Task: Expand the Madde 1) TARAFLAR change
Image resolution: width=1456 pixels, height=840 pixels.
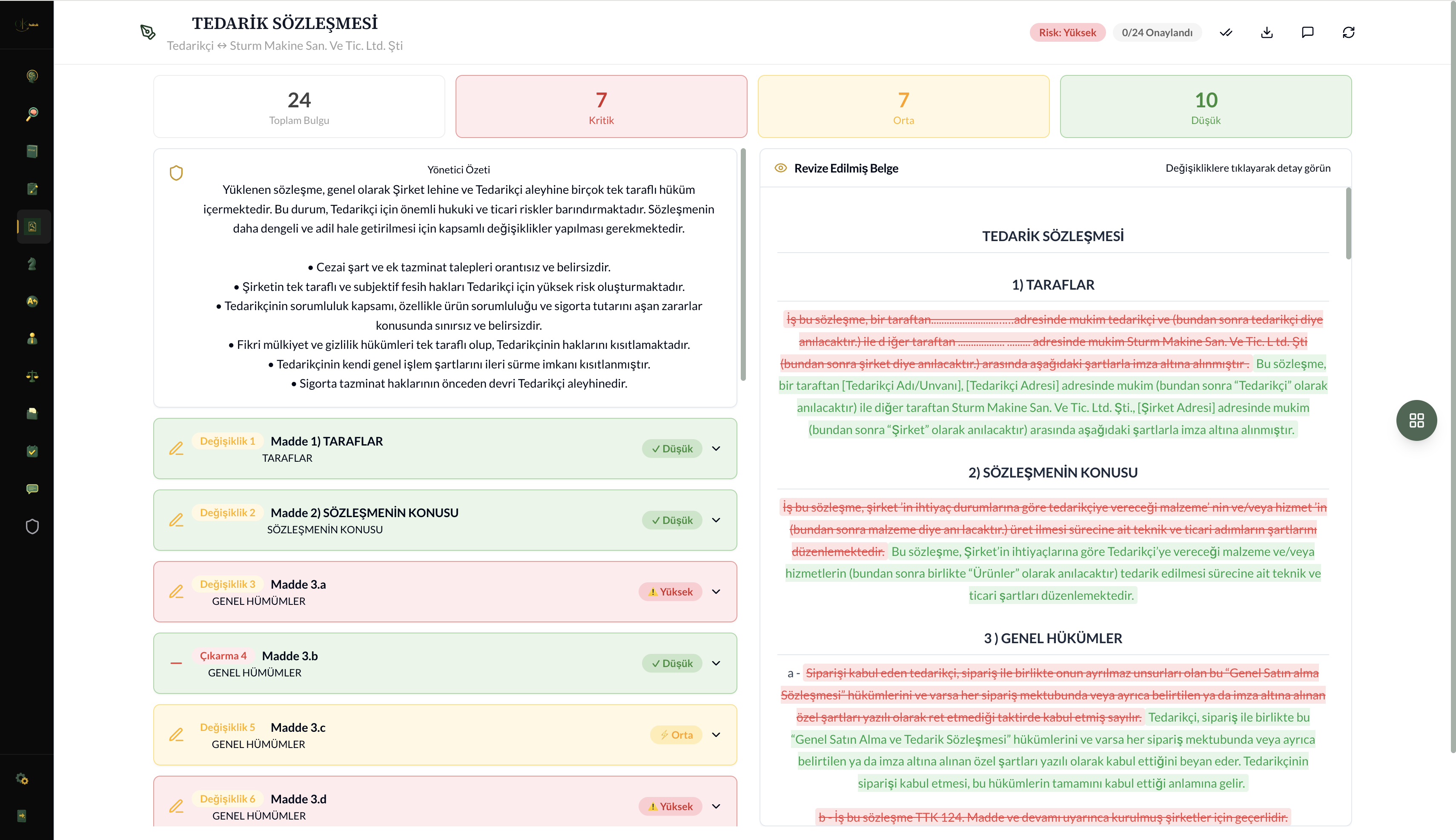Action: tap(716, 448)
